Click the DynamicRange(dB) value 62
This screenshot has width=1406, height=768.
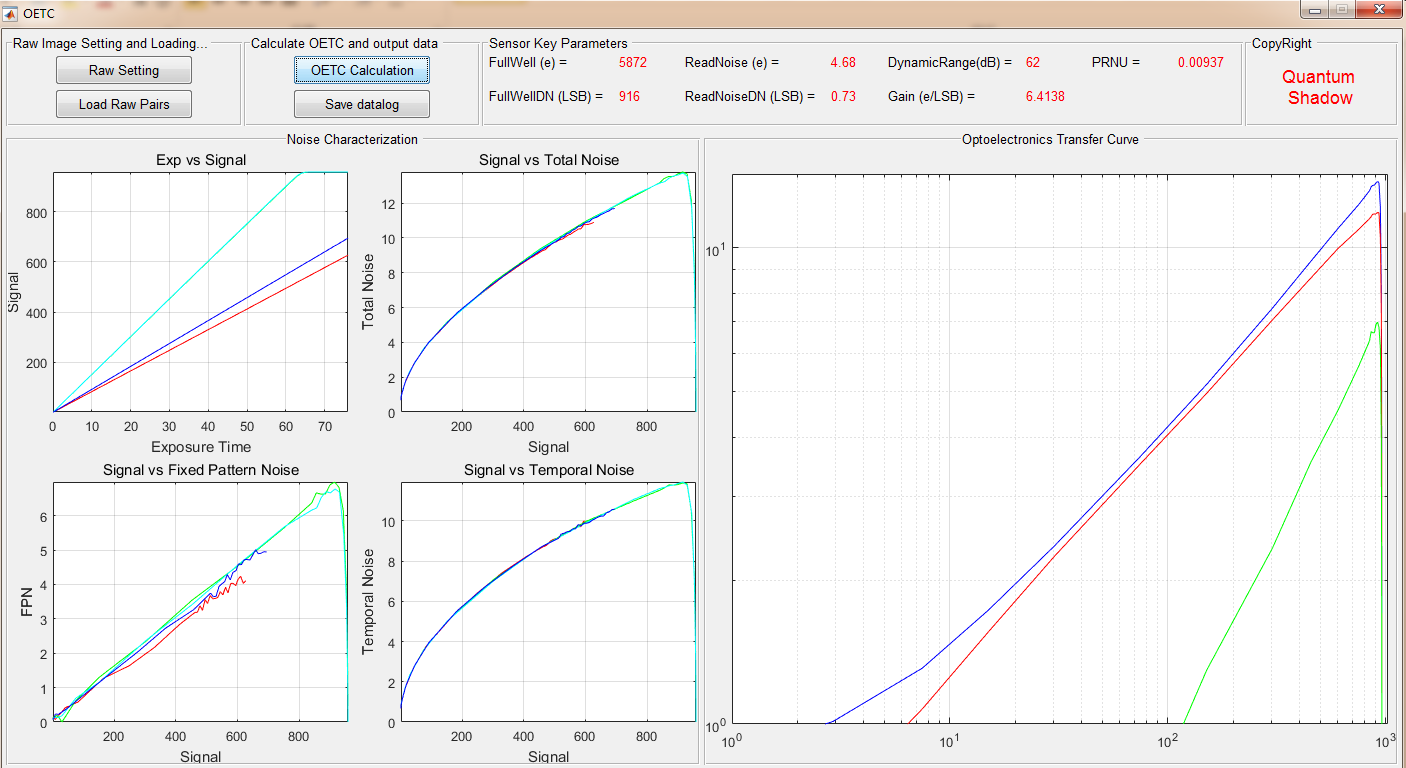click(x=1033, y=62)
